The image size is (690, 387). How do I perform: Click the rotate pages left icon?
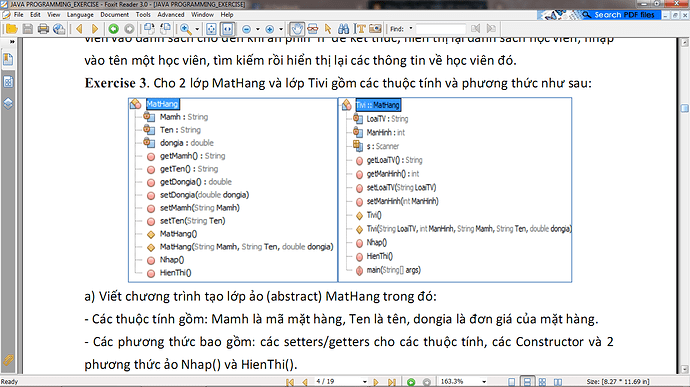[x=149, y=29]
